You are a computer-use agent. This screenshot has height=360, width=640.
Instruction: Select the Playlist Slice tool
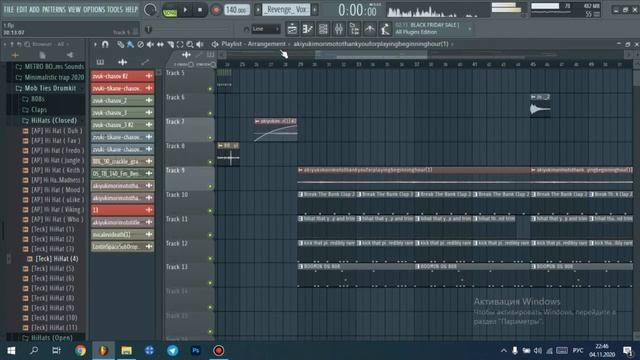coord(170,44)
